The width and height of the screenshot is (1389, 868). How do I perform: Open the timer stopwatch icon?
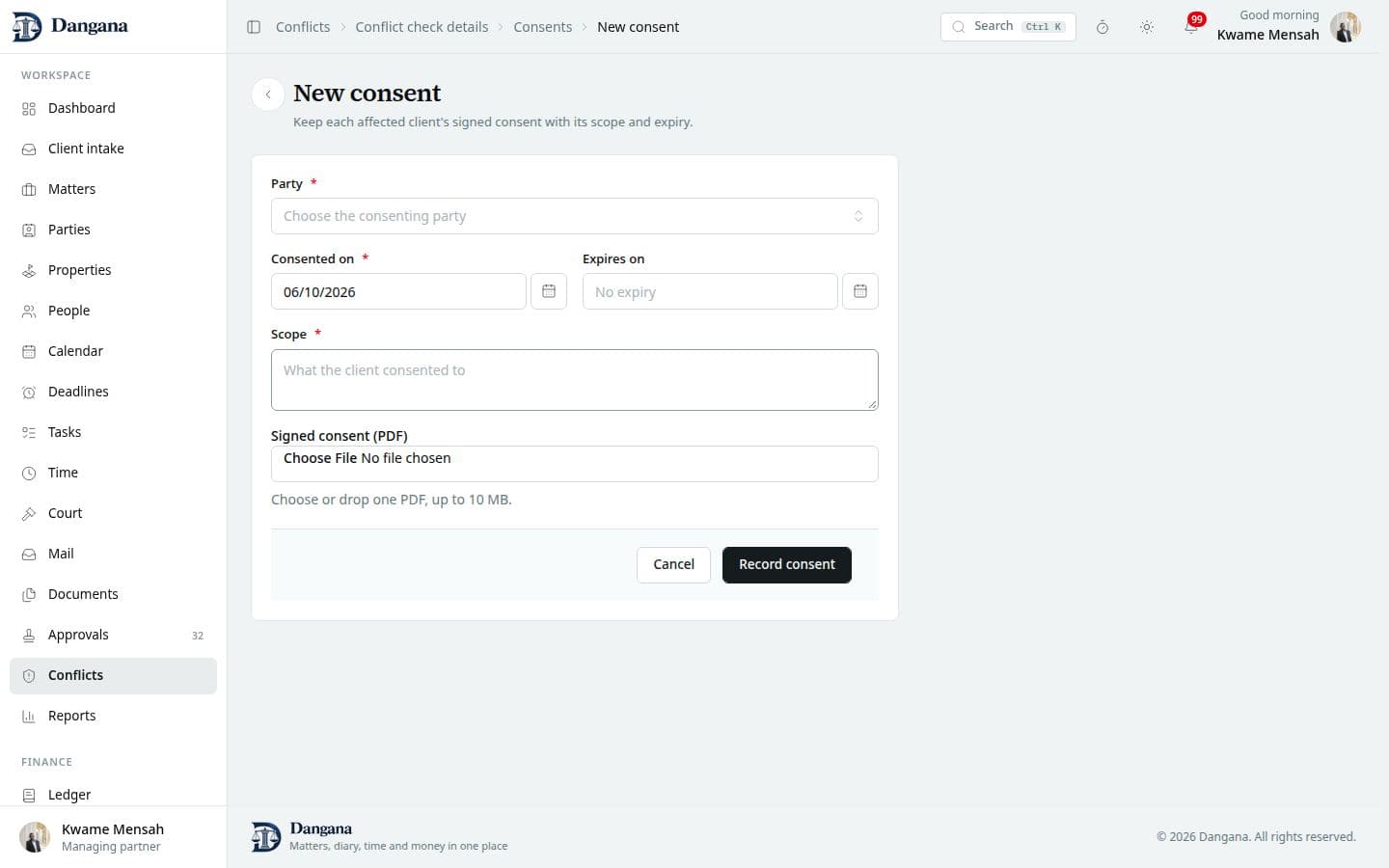point(1103,27)
